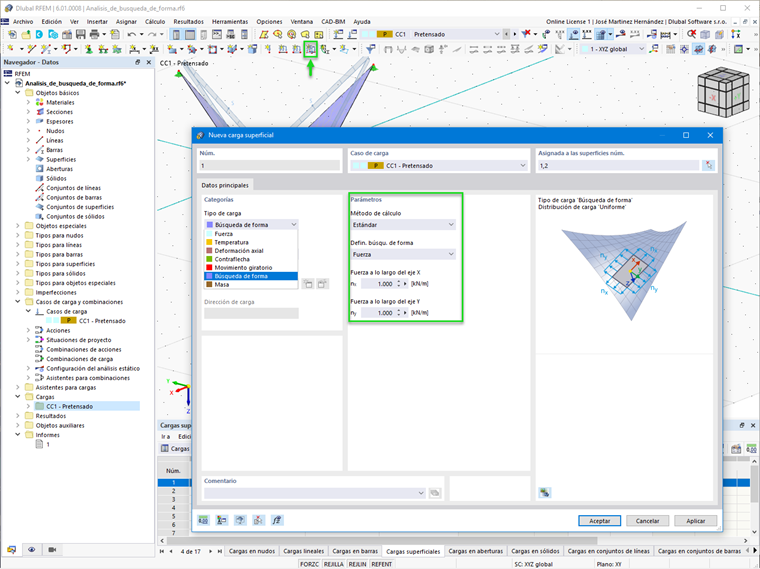Click the cancel-filter funnel icon with red X
Image resolution: width=760 pixels, height=569 pixels.
click(526, 34)
